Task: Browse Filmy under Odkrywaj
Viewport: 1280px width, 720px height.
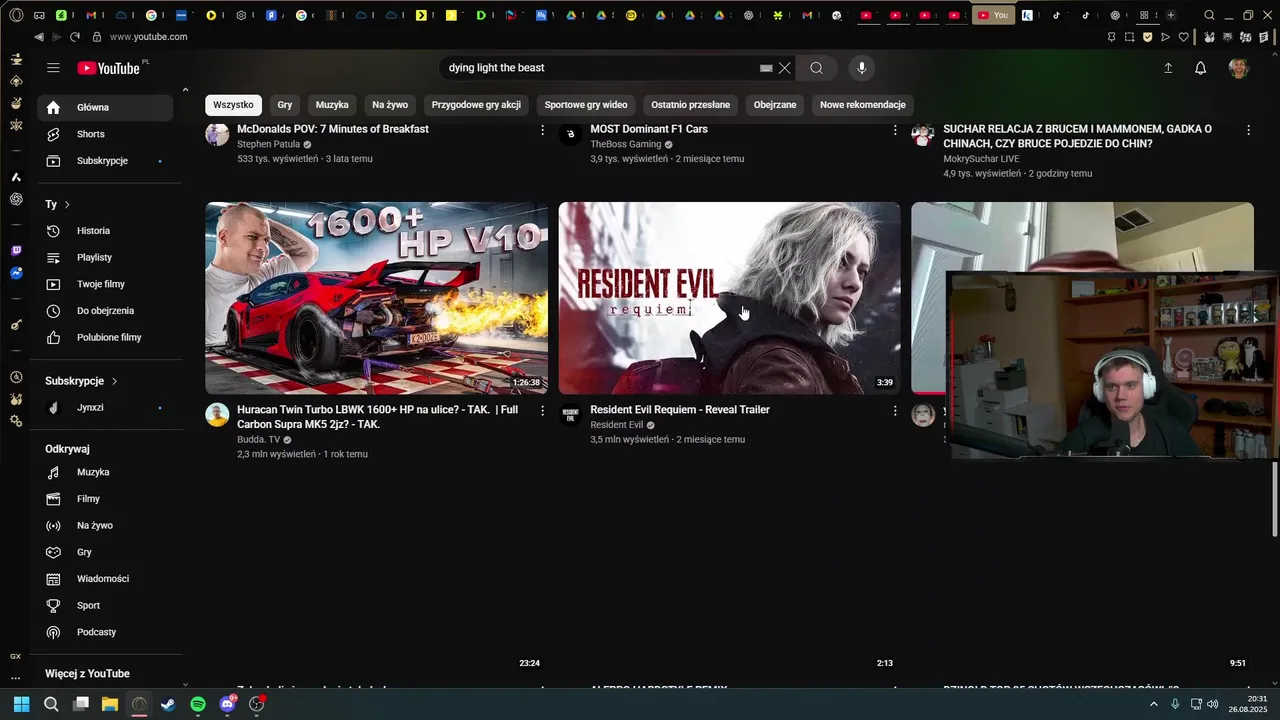Action: 105,499
